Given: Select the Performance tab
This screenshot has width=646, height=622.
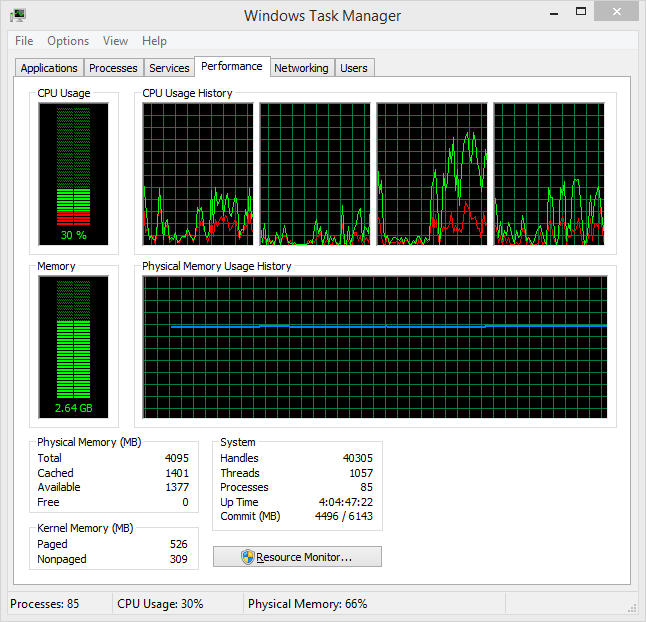Looking at the screenshot, I should pos(232,66).
